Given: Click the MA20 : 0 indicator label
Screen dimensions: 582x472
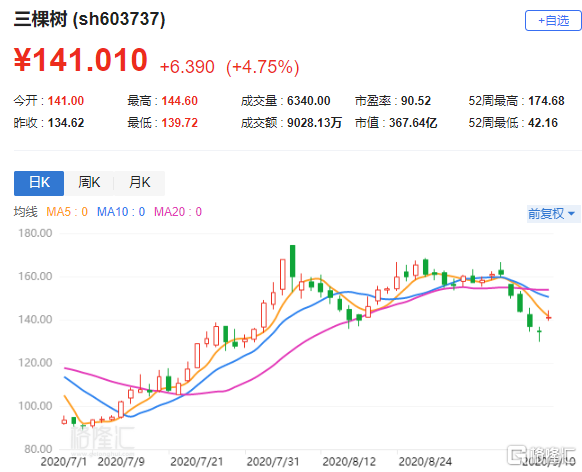Looking at the screenshot, I should (x=178, y=212).
